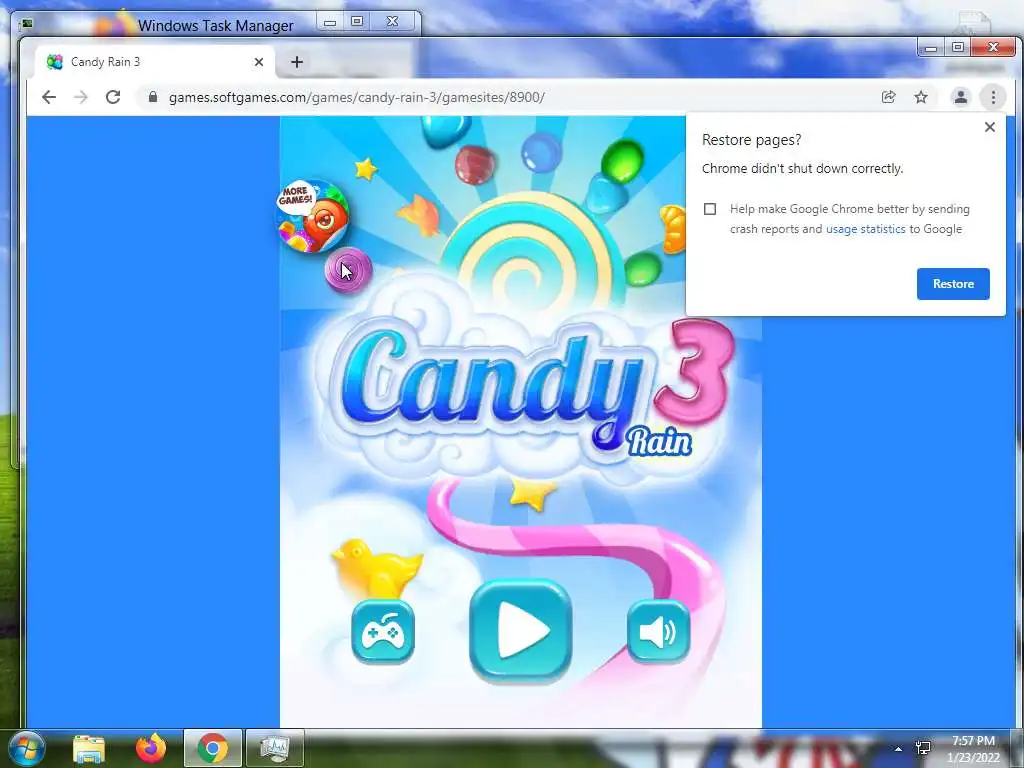Show hidden tray icons
Screen dimensions: 1024x768
click(899, 749)
